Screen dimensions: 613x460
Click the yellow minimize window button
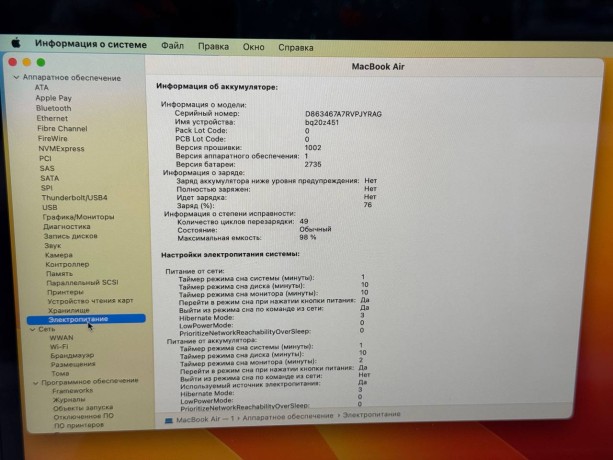point(28,62)
